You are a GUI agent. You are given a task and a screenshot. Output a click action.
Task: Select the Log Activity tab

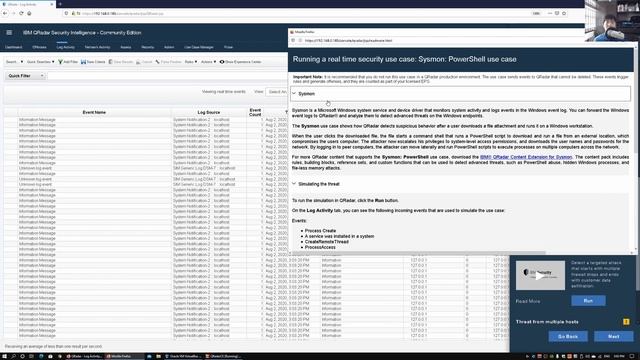tap(65, 47)
